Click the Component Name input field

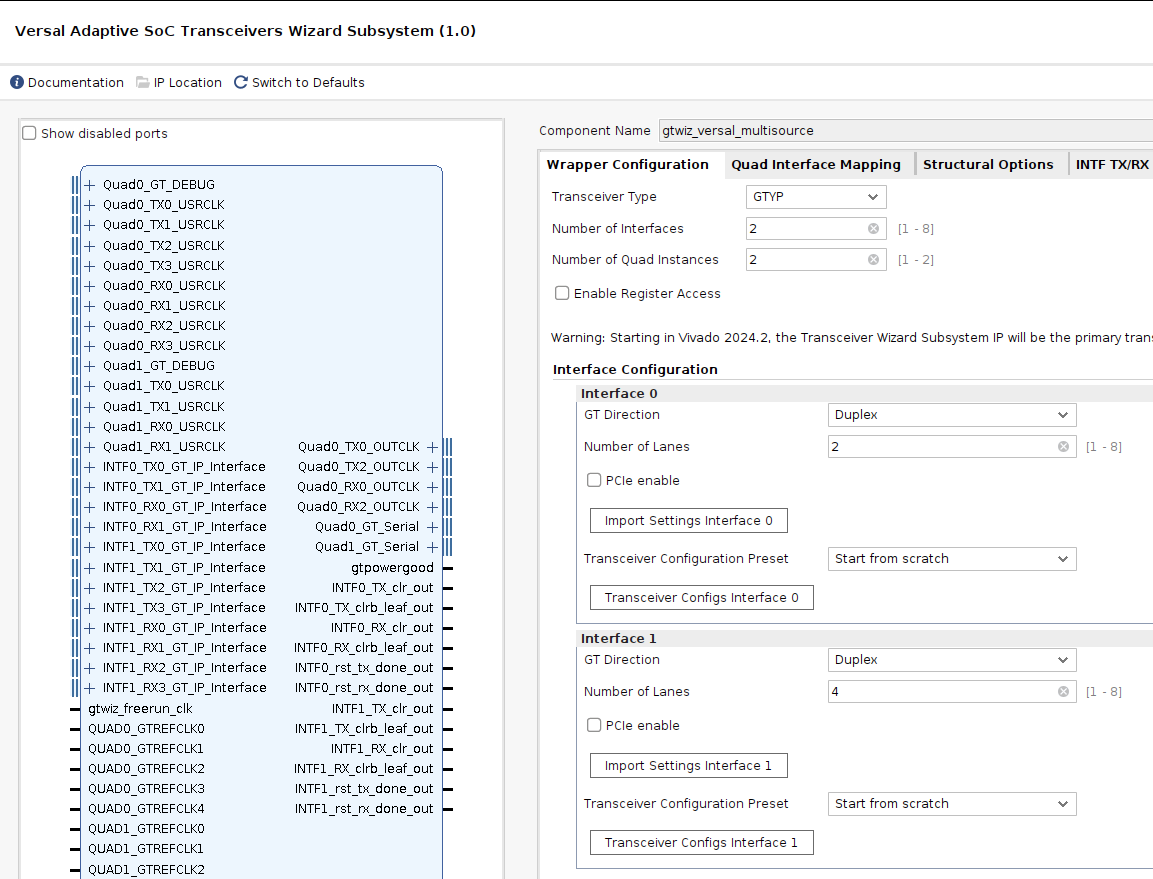pos(906,130)
